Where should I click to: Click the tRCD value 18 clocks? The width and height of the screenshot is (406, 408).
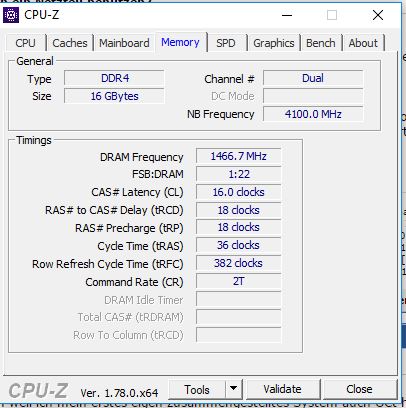point(239,210)
